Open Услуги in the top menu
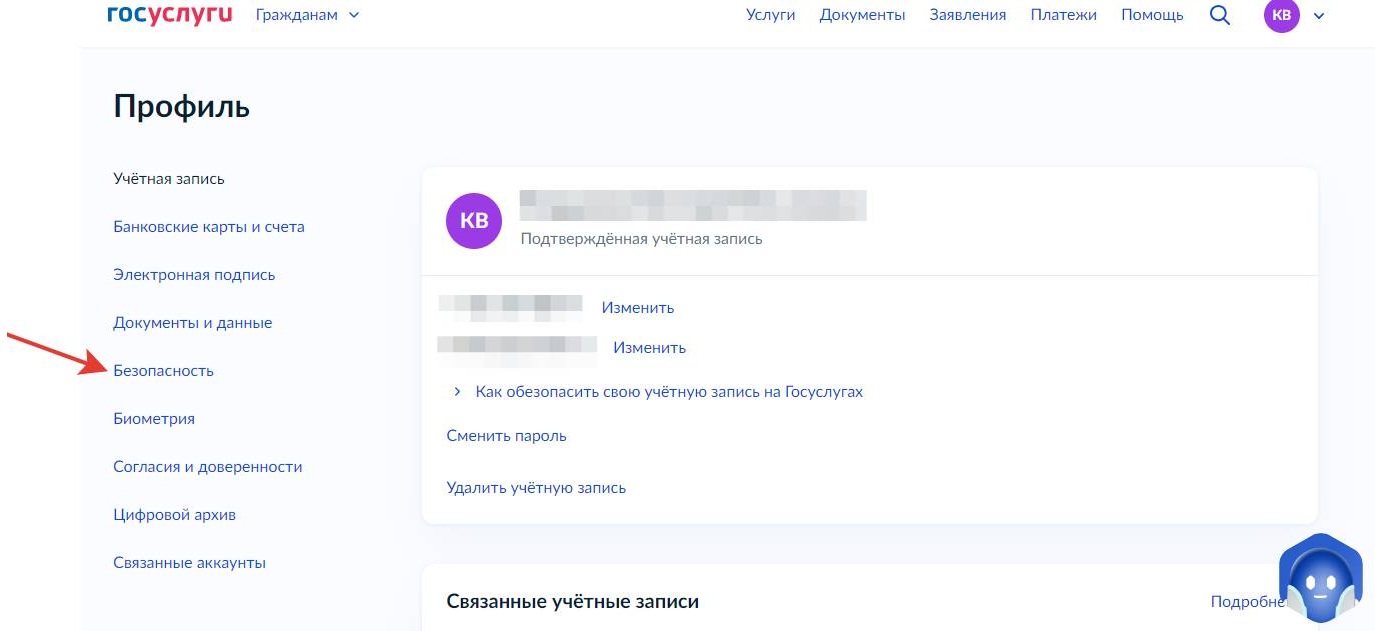The height and width of the screenshot is (631, 1375). coord(770,15)
